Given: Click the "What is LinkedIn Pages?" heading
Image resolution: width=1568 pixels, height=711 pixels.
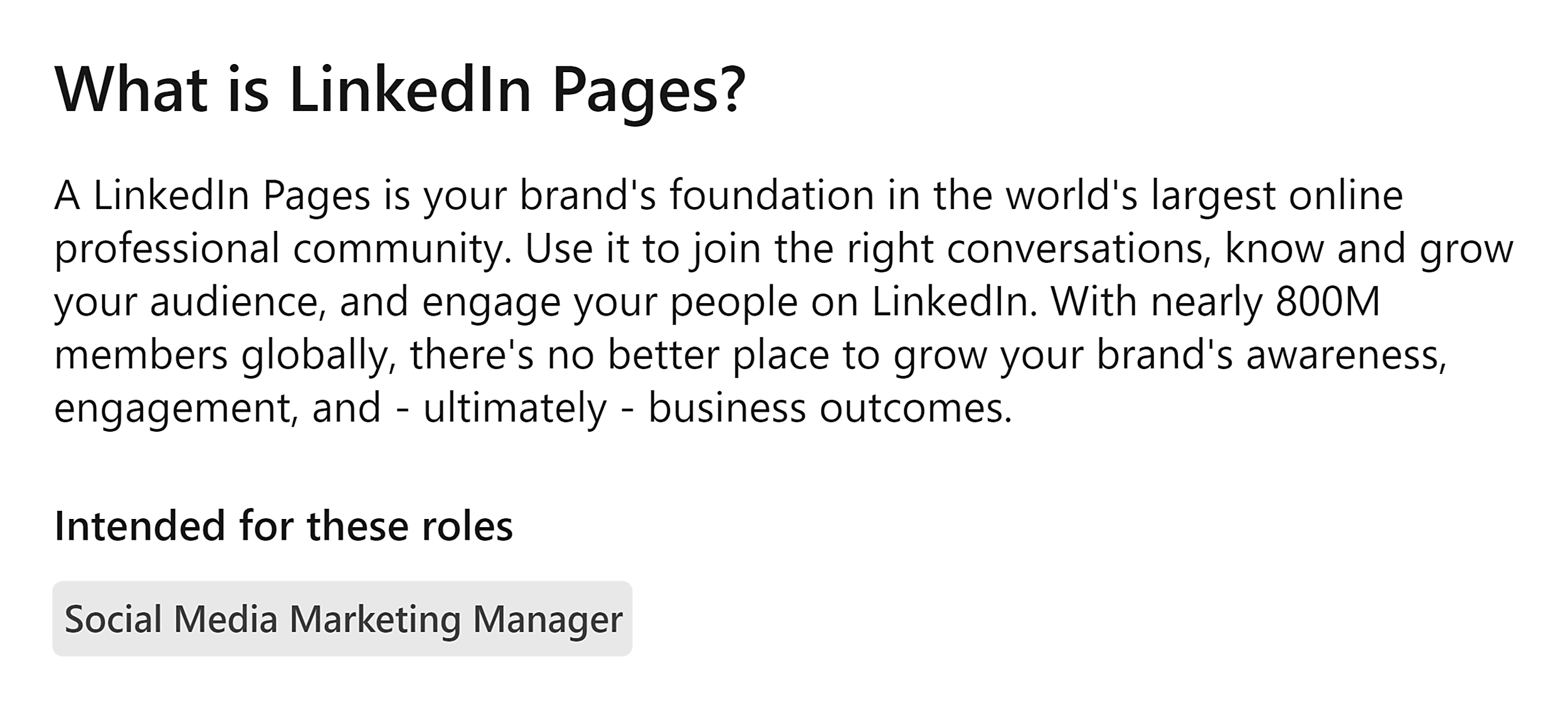Looking at the screenshot, I should (x=400, y=90).
